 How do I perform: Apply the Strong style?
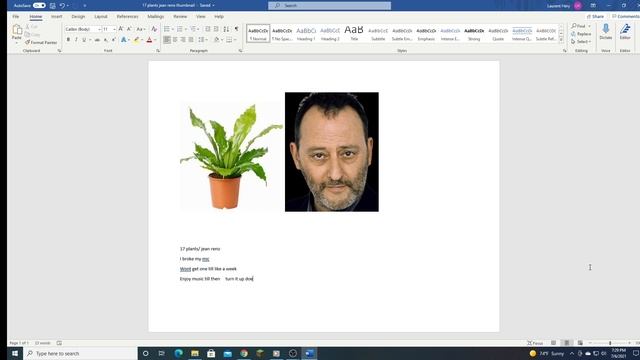(x=474, y=33)
